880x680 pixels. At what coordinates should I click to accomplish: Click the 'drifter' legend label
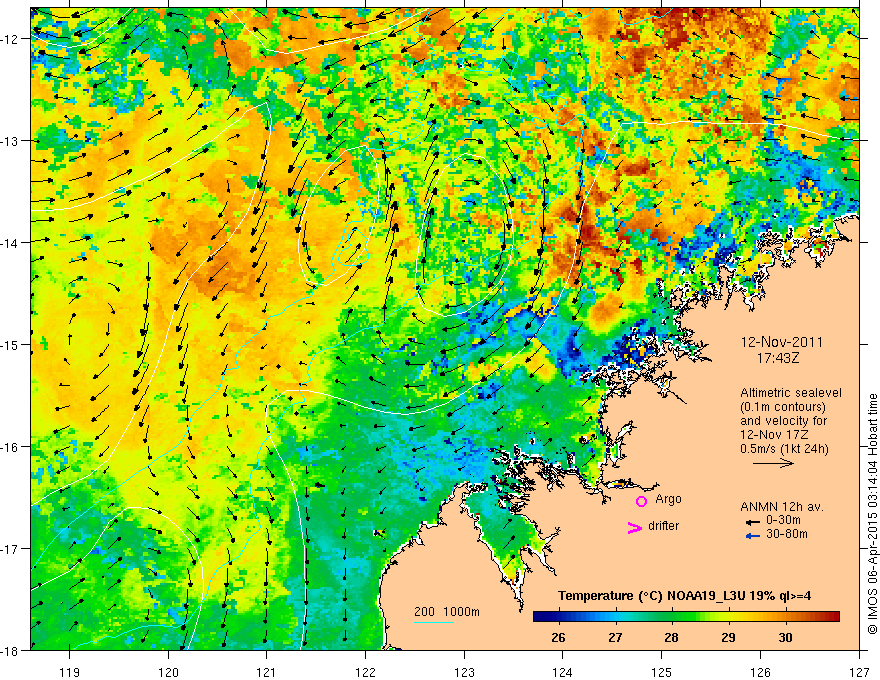(663, 526)
